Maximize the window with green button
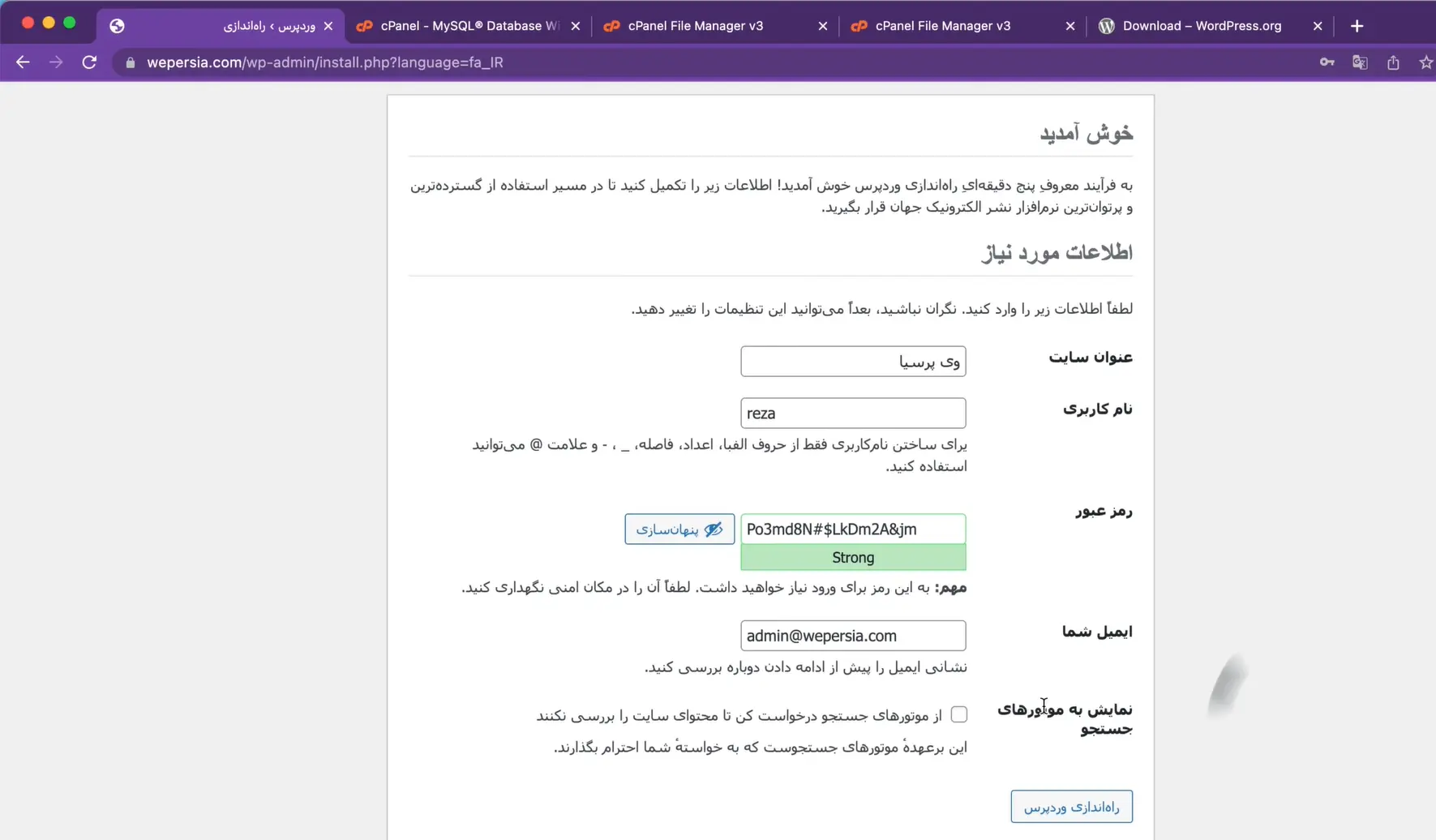This screenshot has width=1436, height=840. [x=70, y=23]
